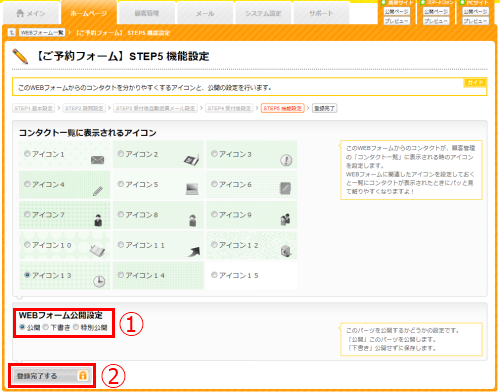Go to STEP1 基本設定 step
The height and width of the screenshot is (392, 500).
(x=33, y=108)
